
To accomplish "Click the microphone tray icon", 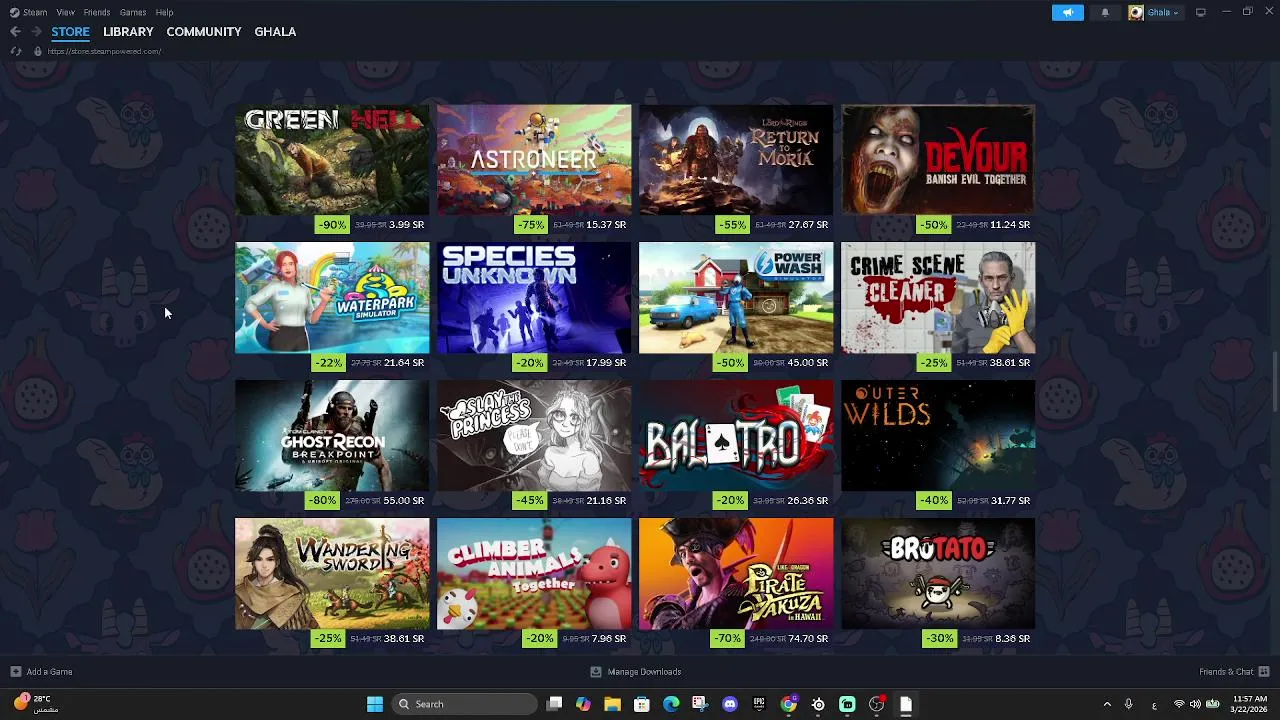I will point(1128,704).
